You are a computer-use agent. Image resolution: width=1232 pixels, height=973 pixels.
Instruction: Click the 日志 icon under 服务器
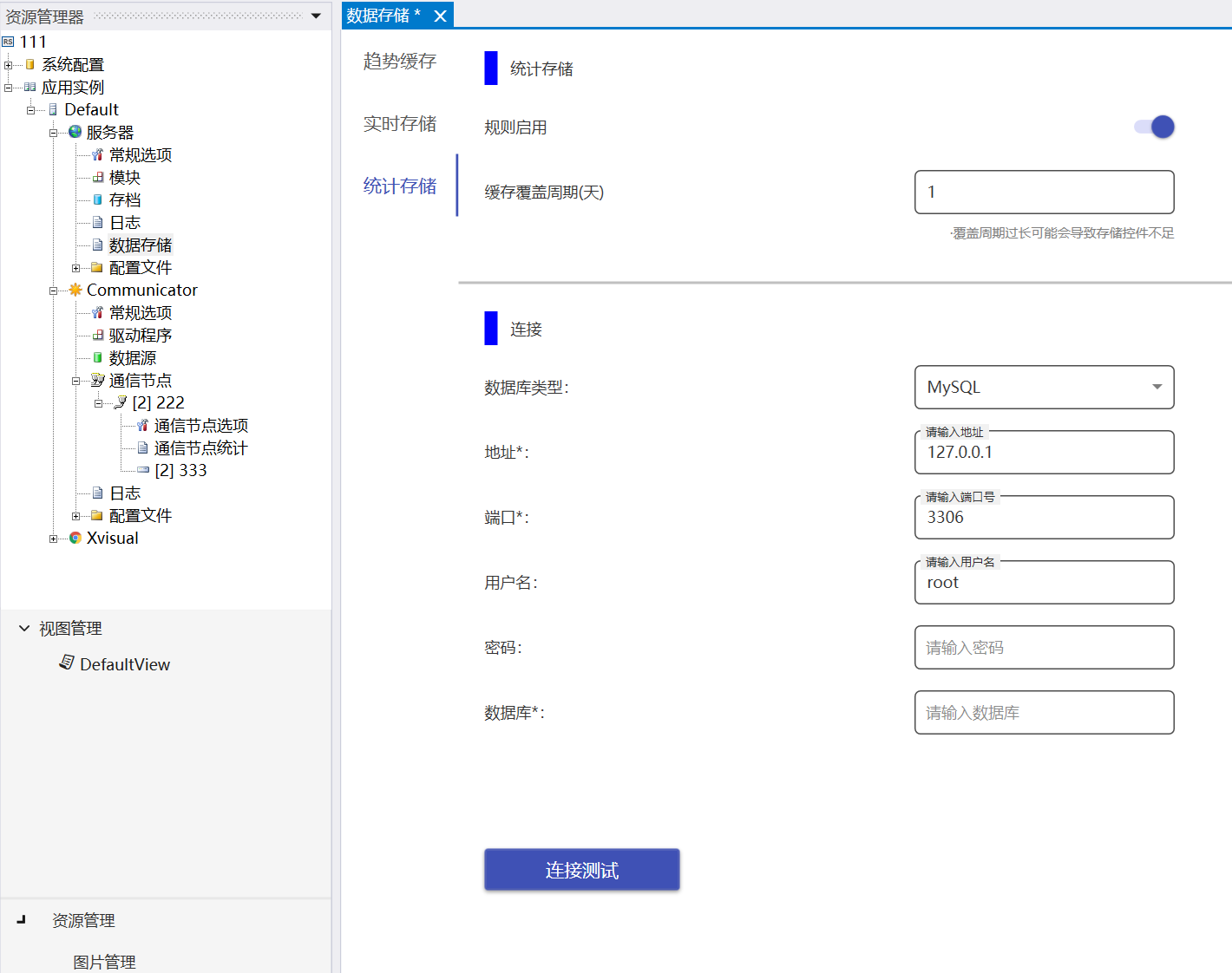point(98,222)
